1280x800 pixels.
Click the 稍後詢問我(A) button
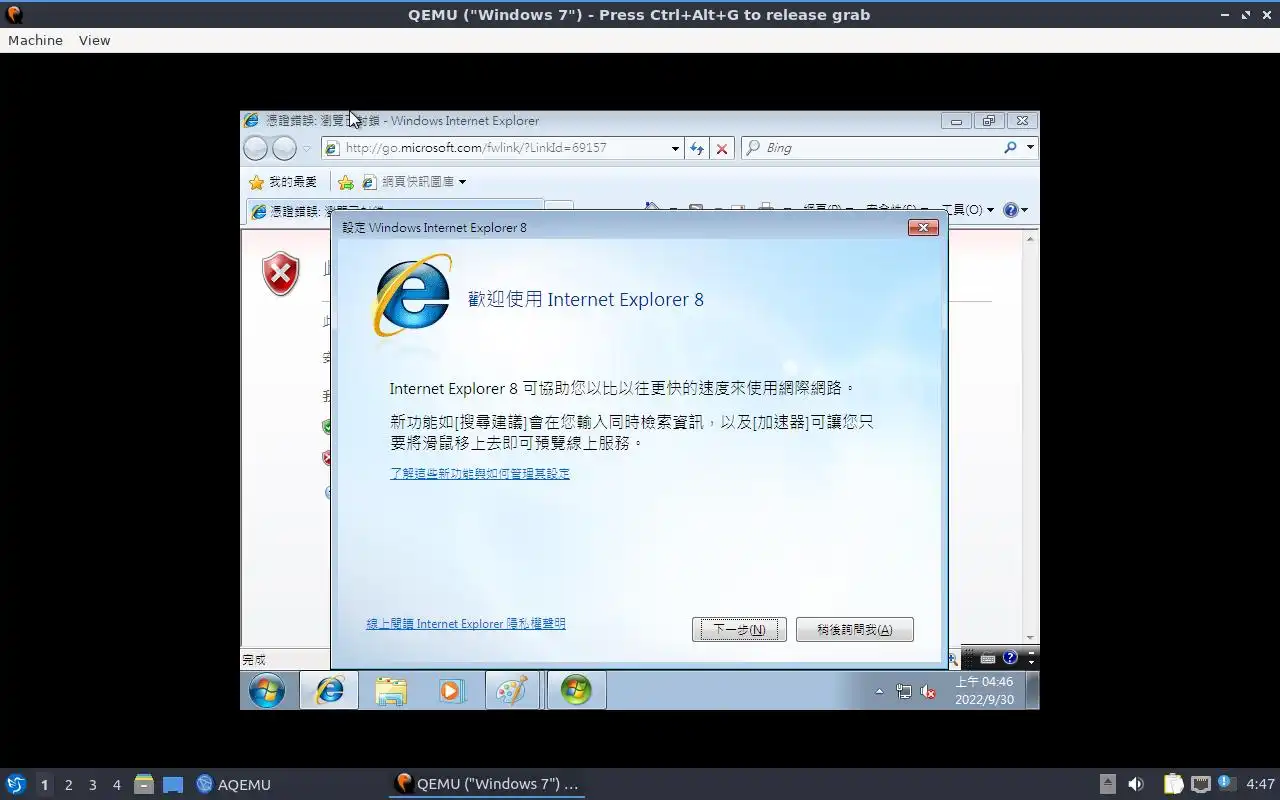pos(855,630)
